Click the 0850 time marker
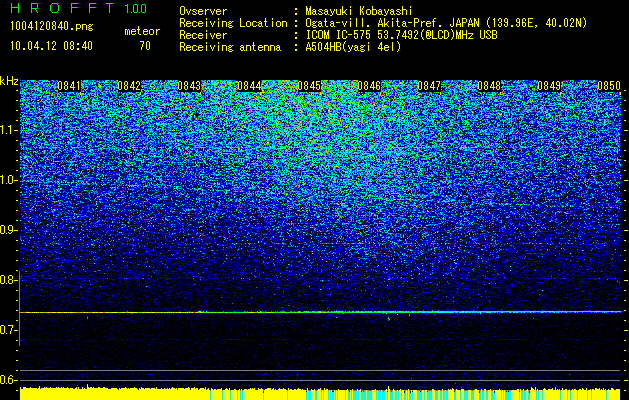Screen dimensions: 629x400 tap(609, 86)
